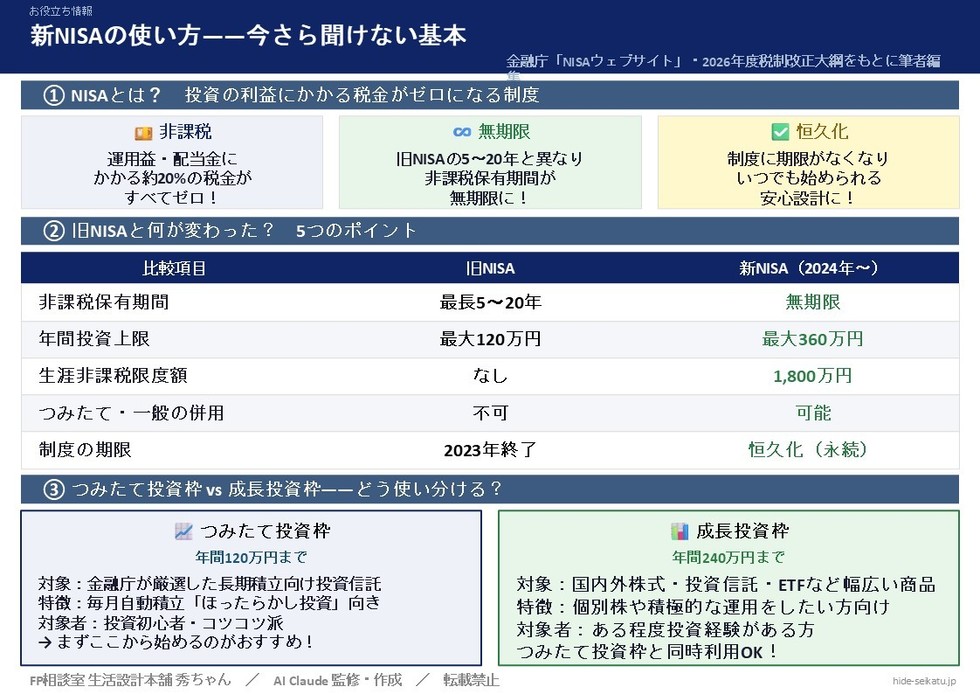Click the 新NISAの使い方 main title
The width and height of the screenshot is (980, 694).
(x=248, y=35)
